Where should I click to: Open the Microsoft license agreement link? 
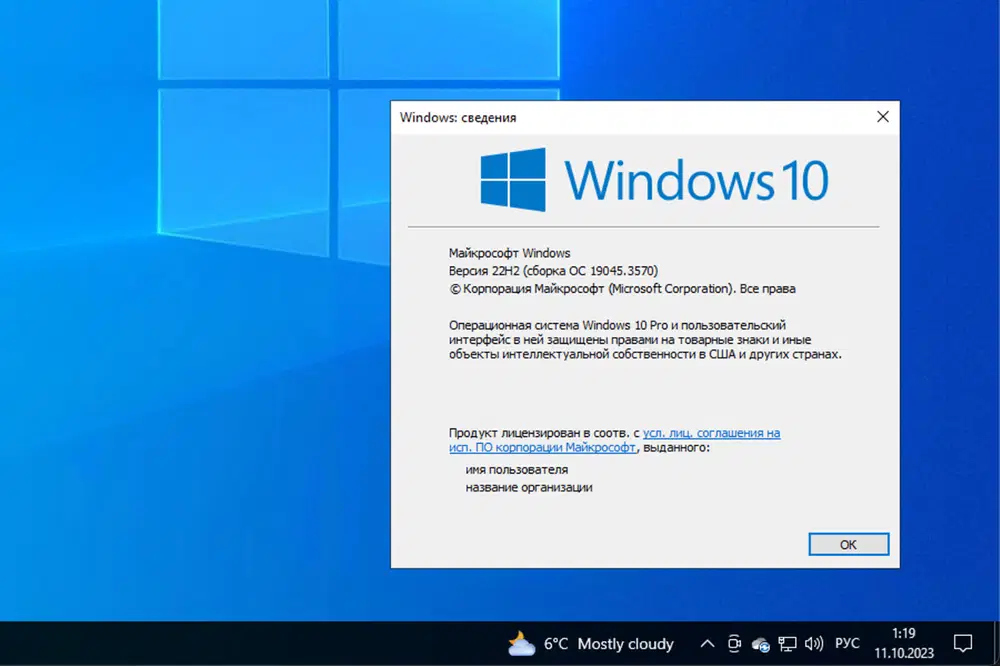[711, 432]
